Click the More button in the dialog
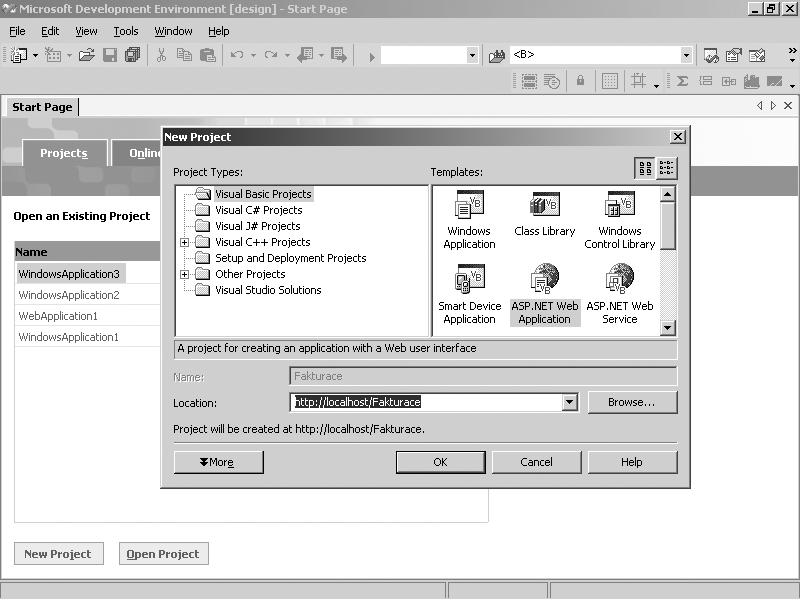Image resolution: width=800 pixels, height=600 pixels. tap(218, 462)
